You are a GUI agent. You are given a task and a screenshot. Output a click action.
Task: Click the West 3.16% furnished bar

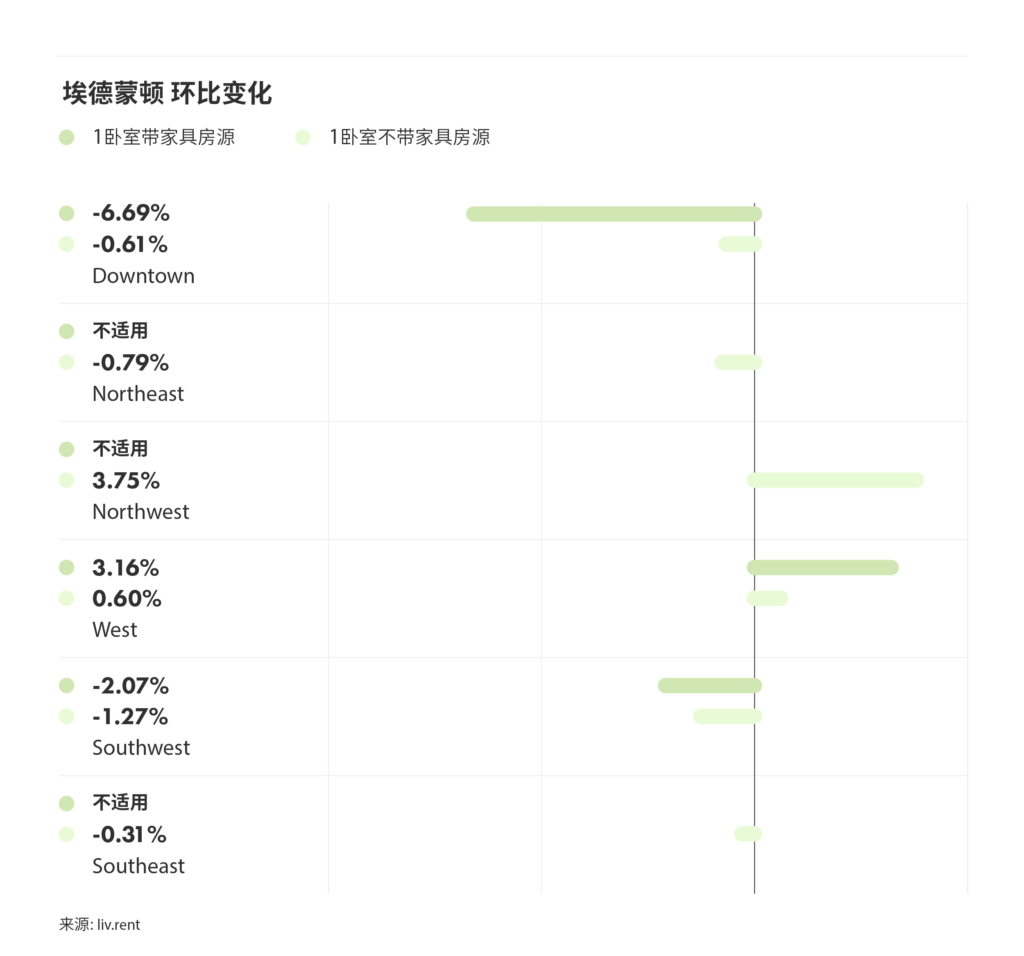822,568
